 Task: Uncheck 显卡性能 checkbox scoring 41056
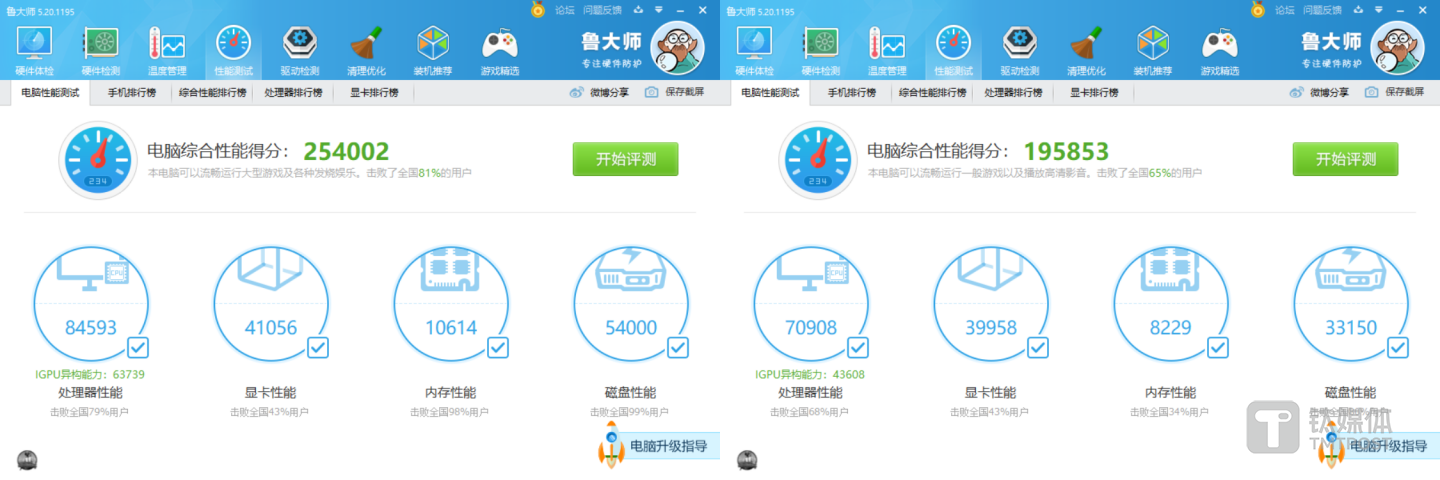tap(318, 347)
